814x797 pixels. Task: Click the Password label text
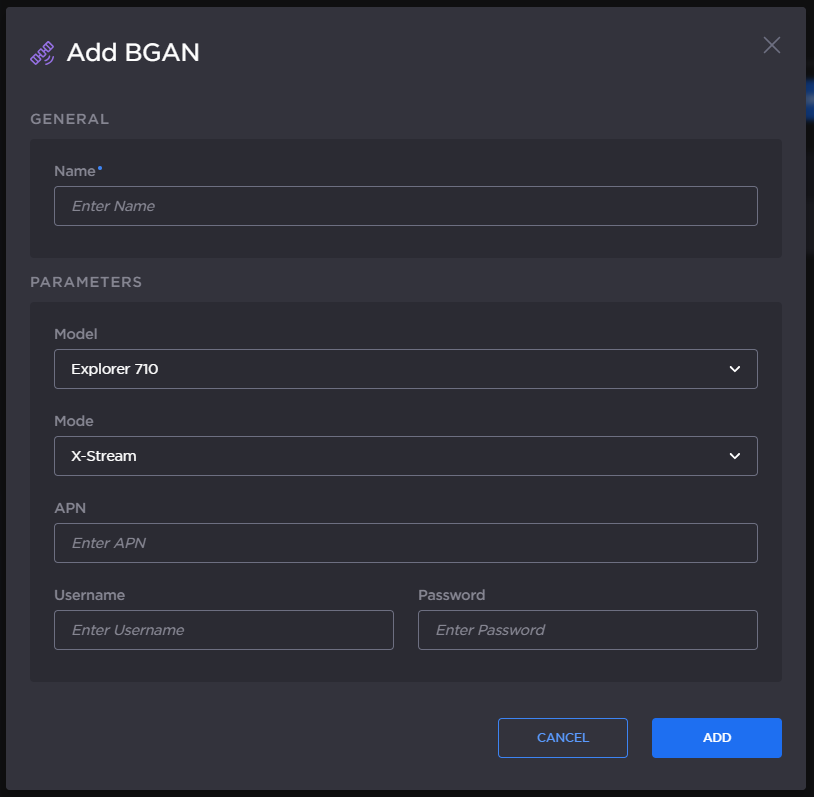[x=451, y=595]
